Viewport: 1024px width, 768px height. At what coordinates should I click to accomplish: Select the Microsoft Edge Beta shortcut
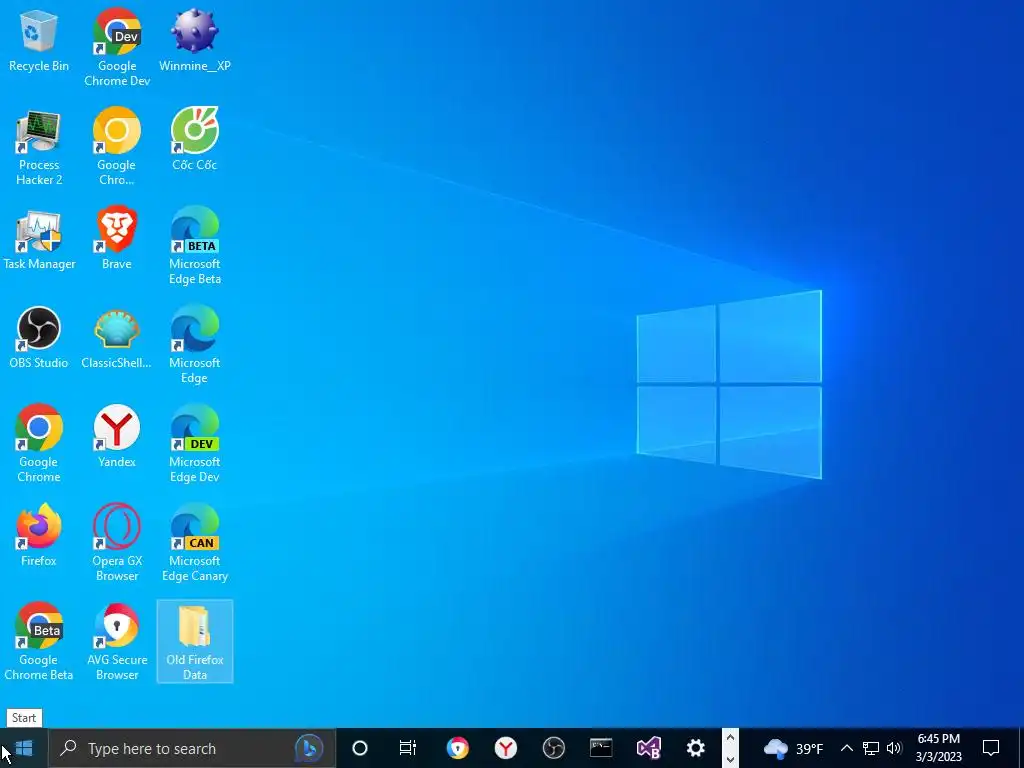(x=195, y=246)
